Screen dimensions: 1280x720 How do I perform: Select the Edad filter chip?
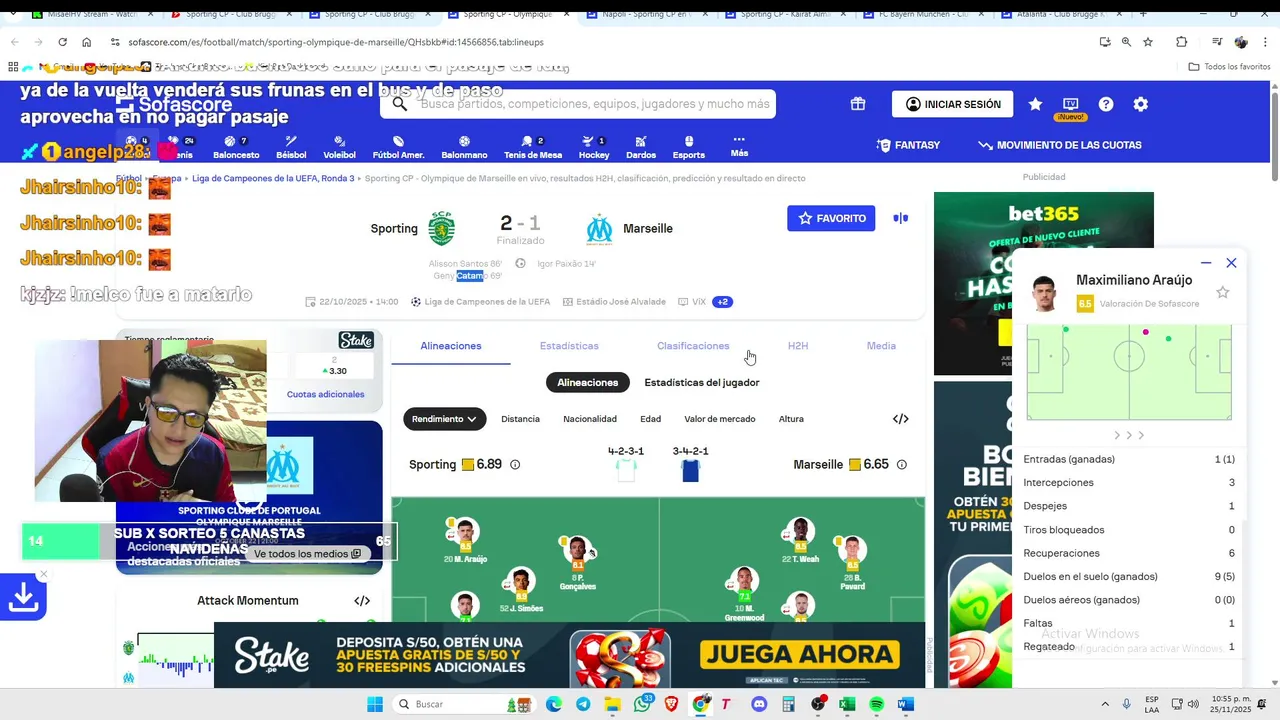650,419
